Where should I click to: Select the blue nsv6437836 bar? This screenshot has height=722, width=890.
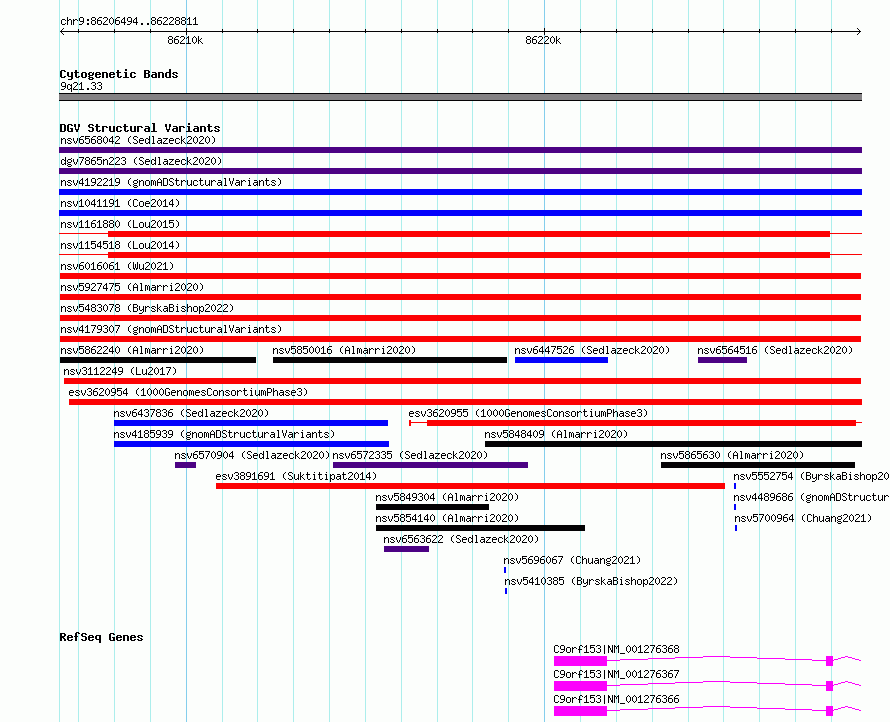(x=251, y=423)
